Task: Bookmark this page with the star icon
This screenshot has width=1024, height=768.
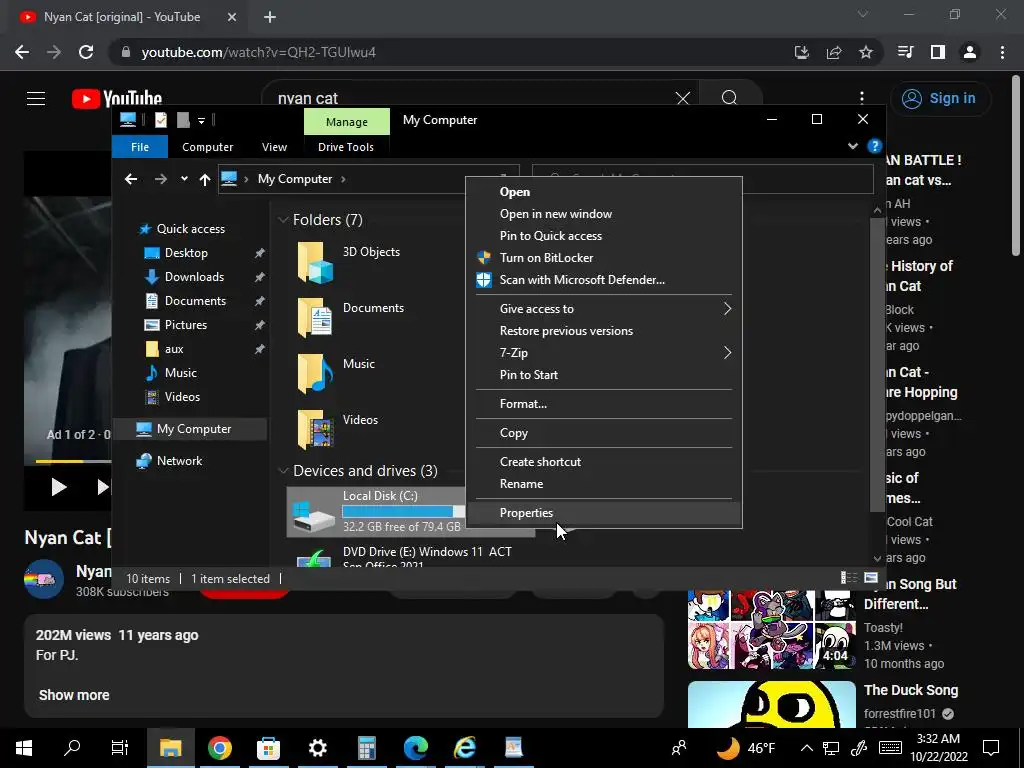Action: pyautogui.click(x=866, y=52)
